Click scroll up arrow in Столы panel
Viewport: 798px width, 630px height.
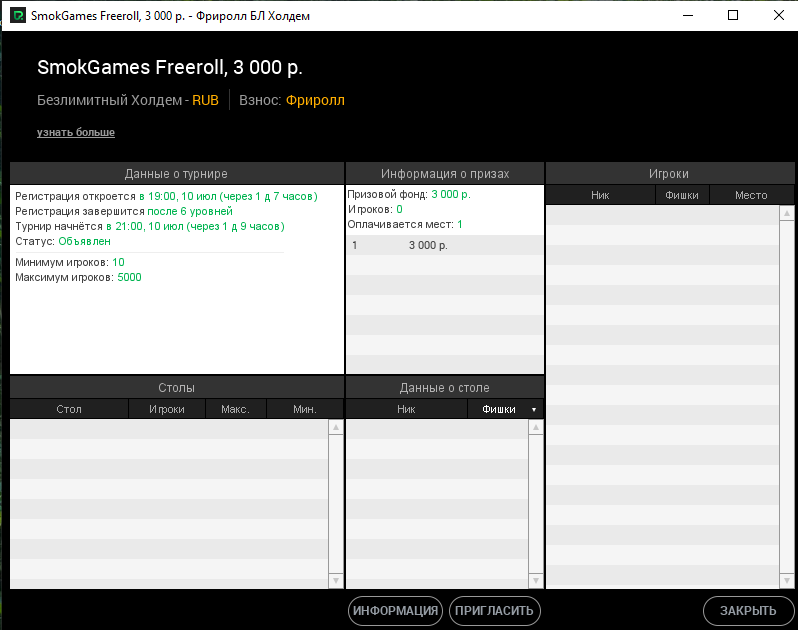pyautogui.click(x=336, y=427)
